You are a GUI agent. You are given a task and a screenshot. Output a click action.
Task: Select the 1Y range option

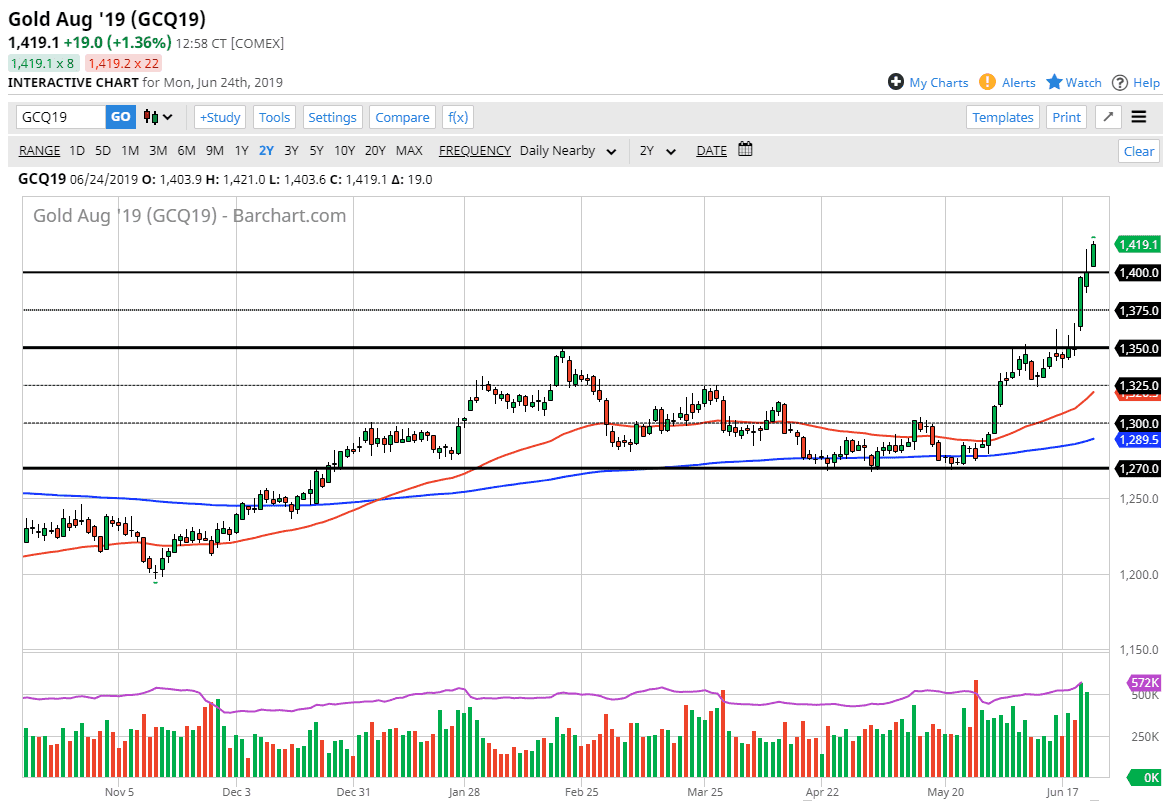click(x=241, y=151)
